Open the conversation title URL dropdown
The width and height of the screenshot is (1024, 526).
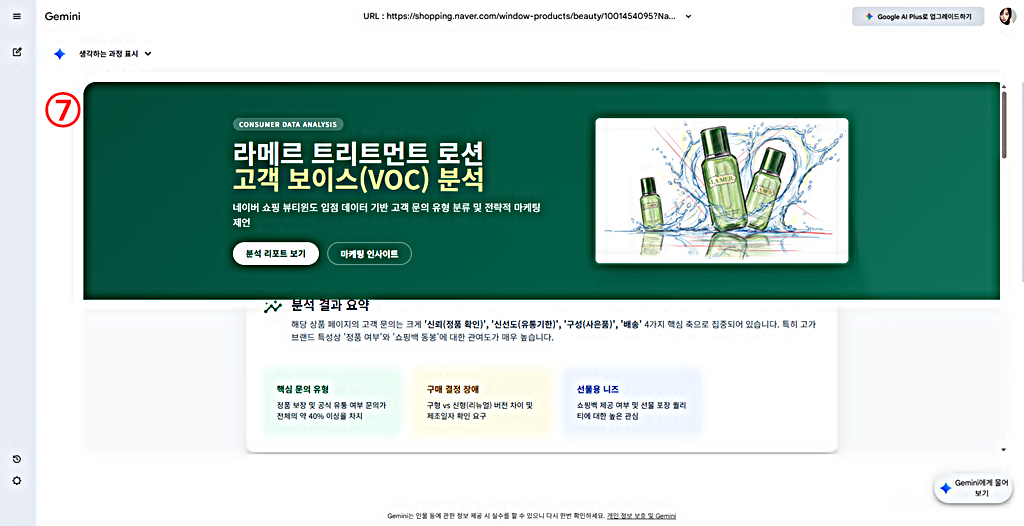527,16
